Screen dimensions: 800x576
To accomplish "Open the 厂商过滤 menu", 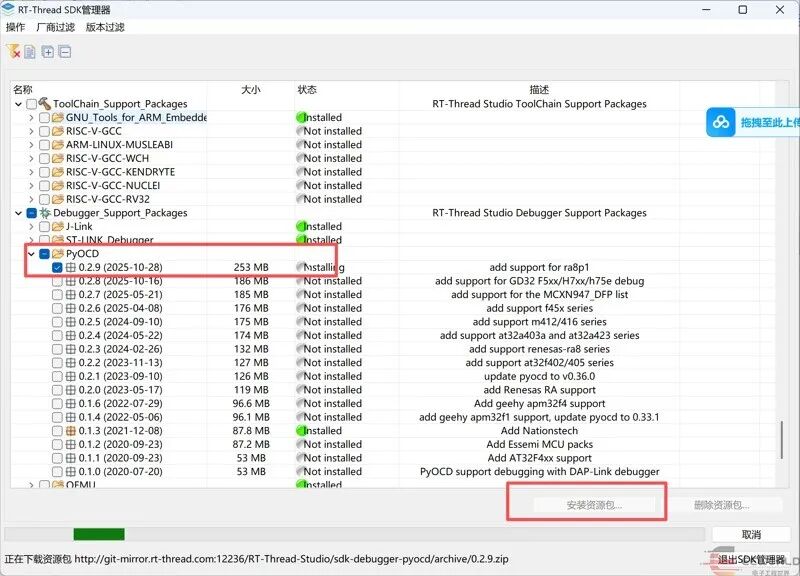I will (x=56, y=27).
